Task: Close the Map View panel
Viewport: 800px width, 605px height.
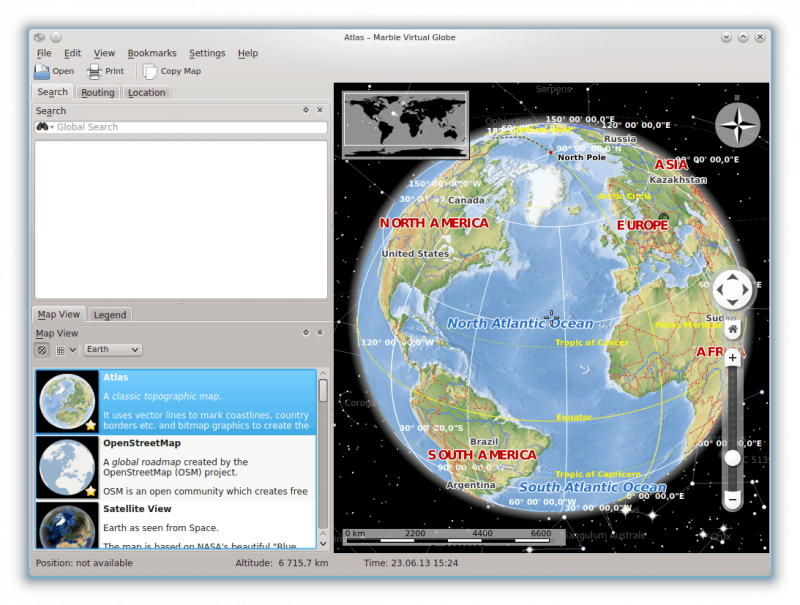Action: (x=320, y=333)
